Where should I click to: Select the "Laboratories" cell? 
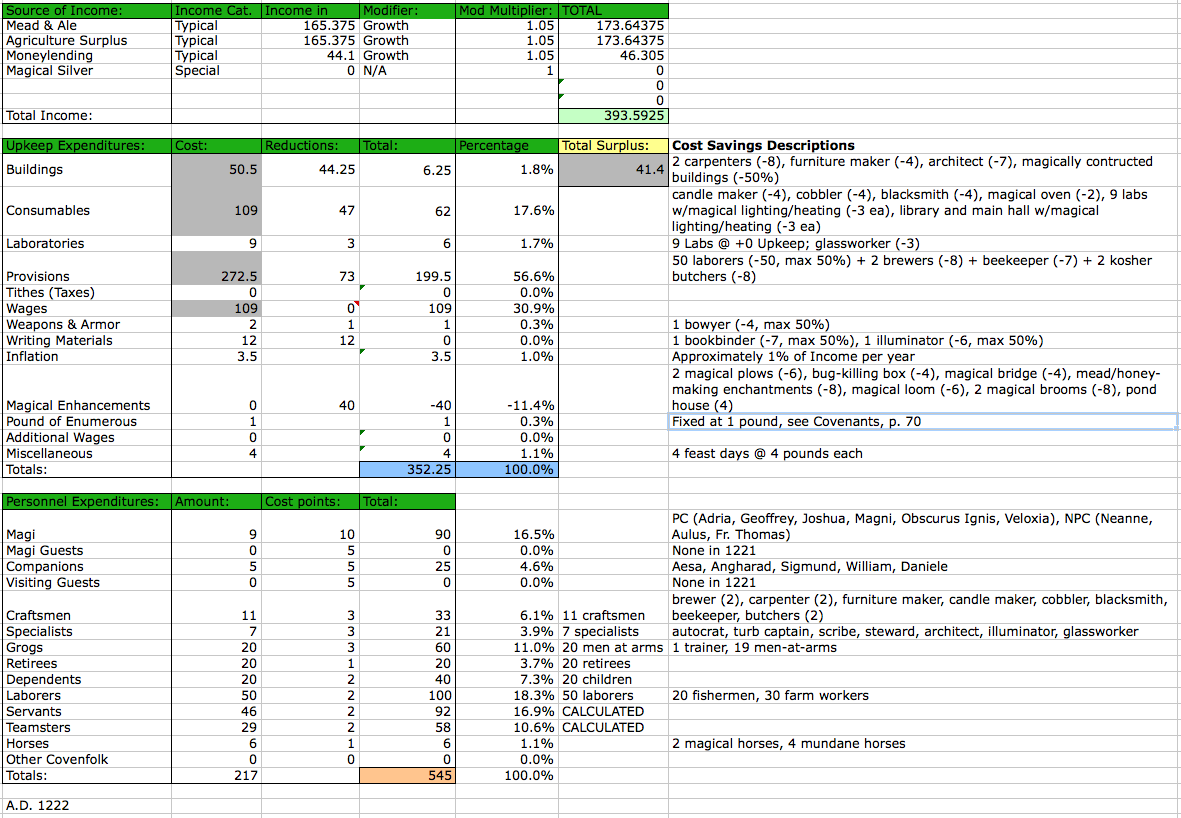(x=87, y=244)
